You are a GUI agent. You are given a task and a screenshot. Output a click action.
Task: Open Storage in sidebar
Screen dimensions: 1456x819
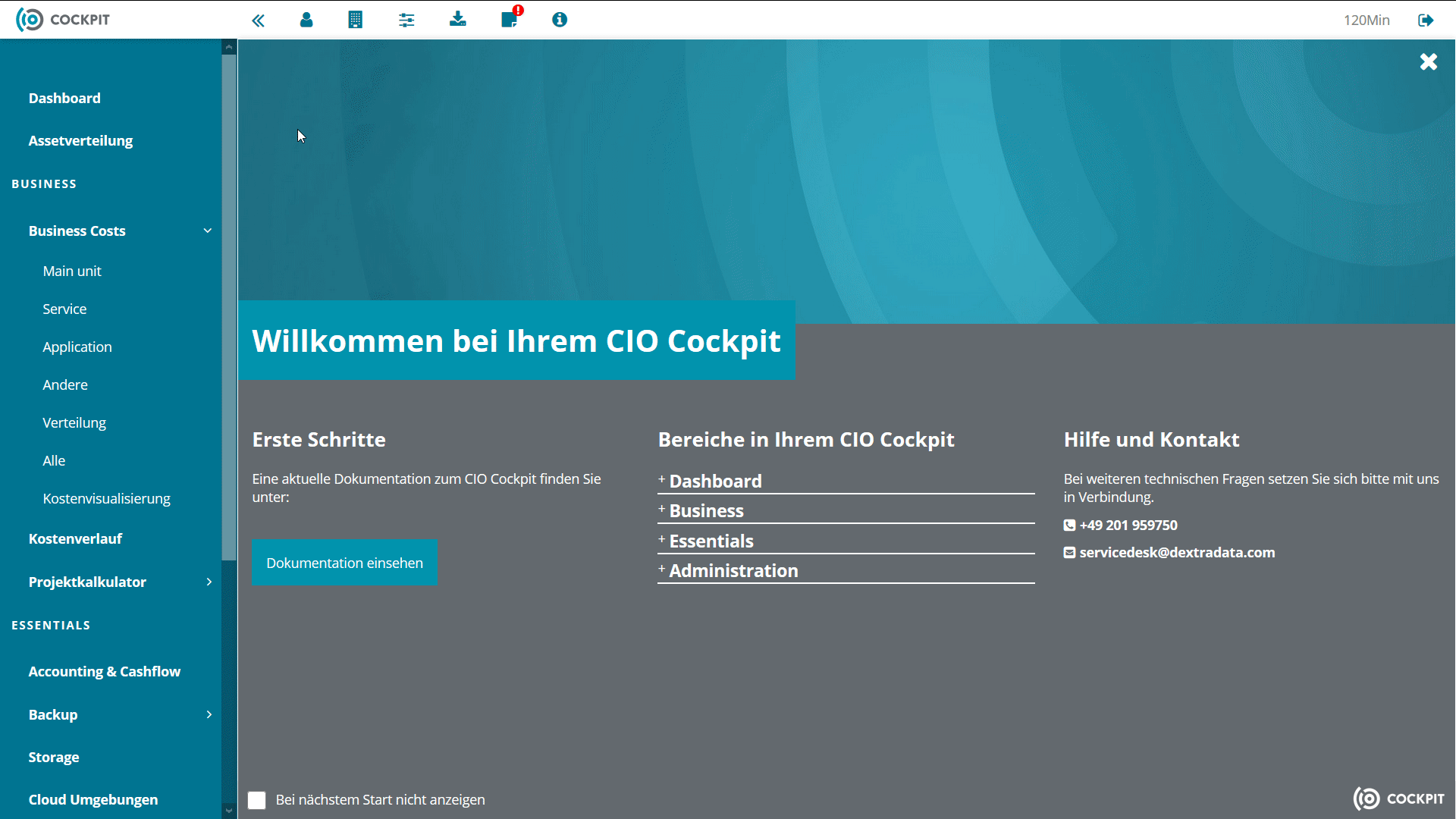[x=54, y=757]
